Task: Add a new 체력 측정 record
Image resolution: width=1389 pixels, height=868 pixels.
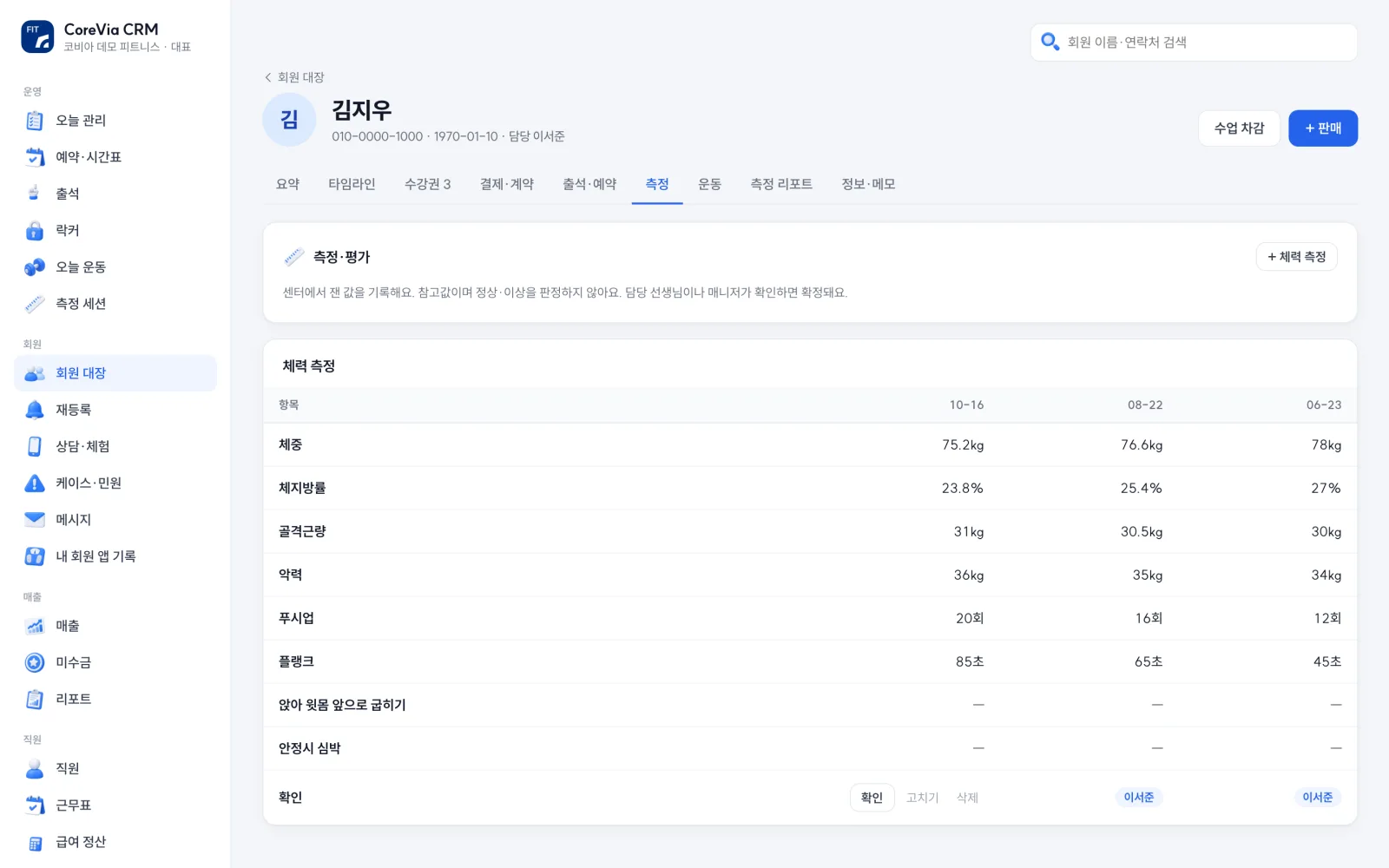Action: click(1297, 257)
